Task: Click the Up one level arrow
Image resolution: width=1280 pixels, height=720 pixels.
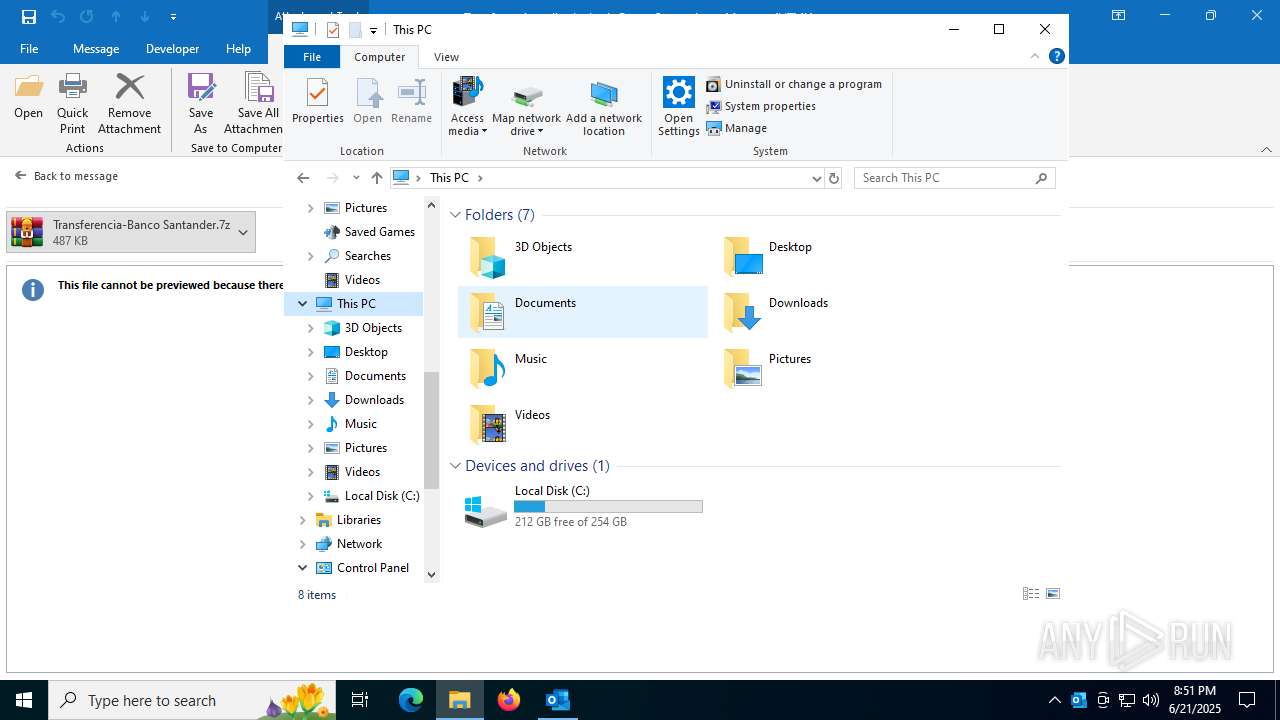Action: coord(376,178)
